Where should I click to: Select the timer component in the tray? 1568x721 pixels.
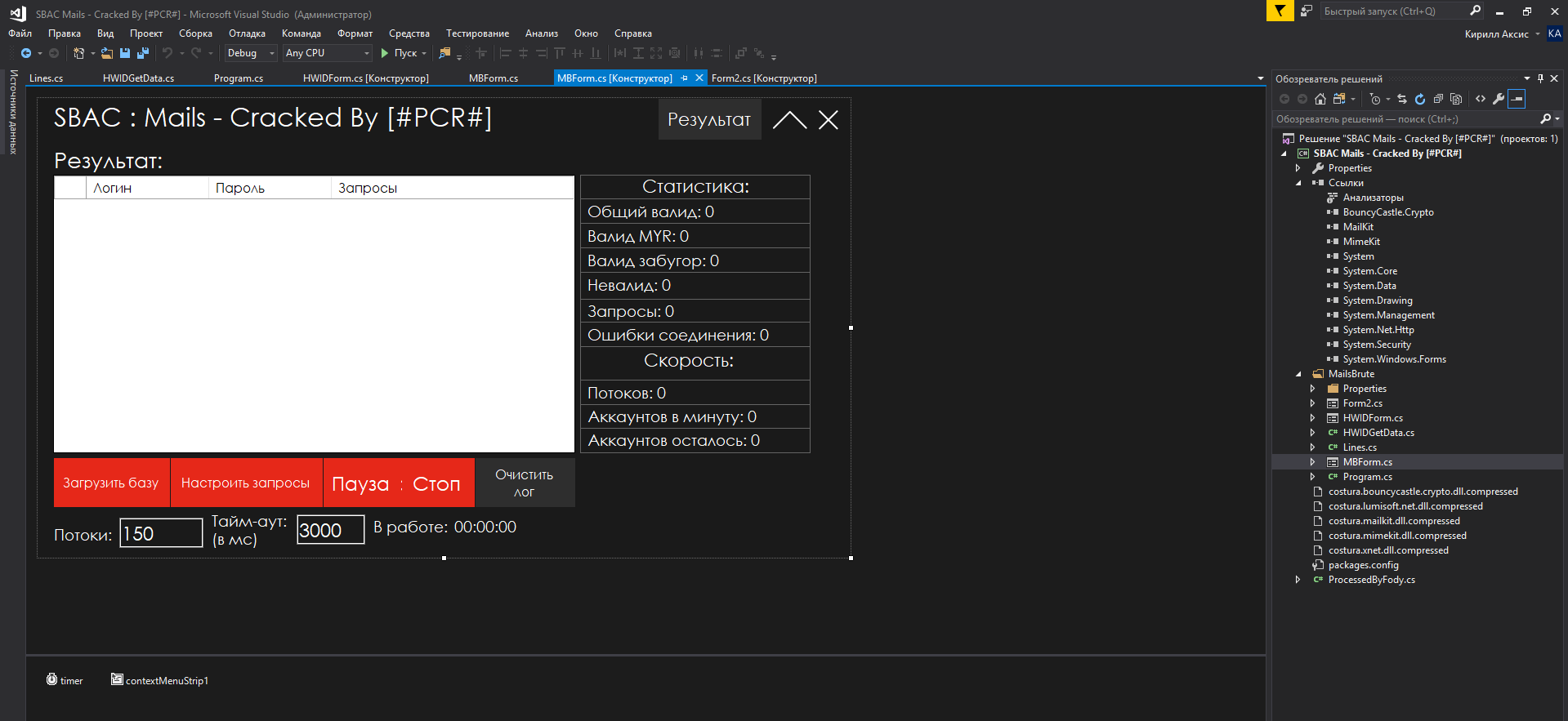point(65,680)
